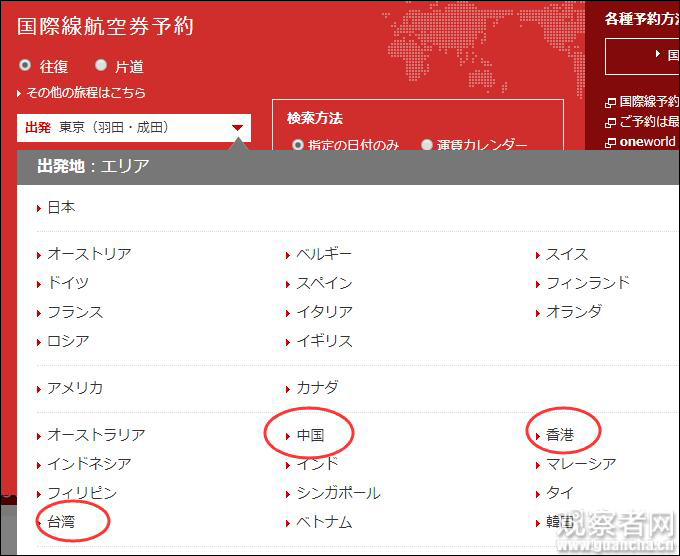Click the external-link icon beside ご予約は
This screenshot has height=556, width=680.
pos(611,122)
